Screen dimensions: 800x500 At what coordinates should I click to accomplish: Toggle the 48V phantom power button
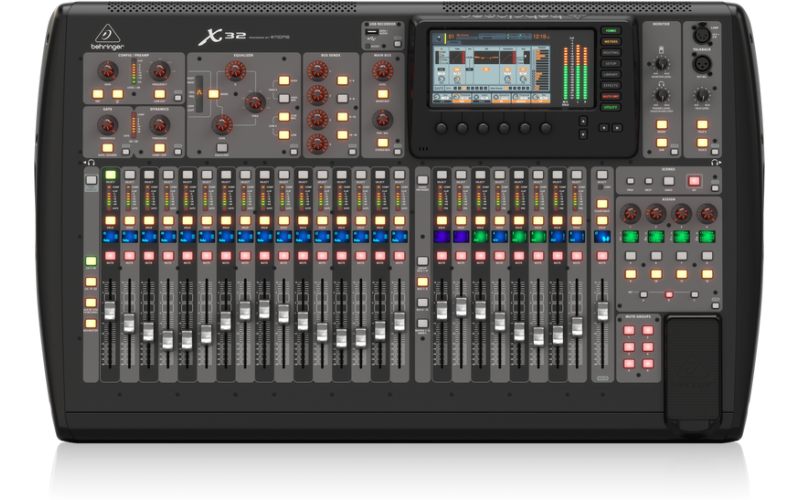[x=97, y=94]
